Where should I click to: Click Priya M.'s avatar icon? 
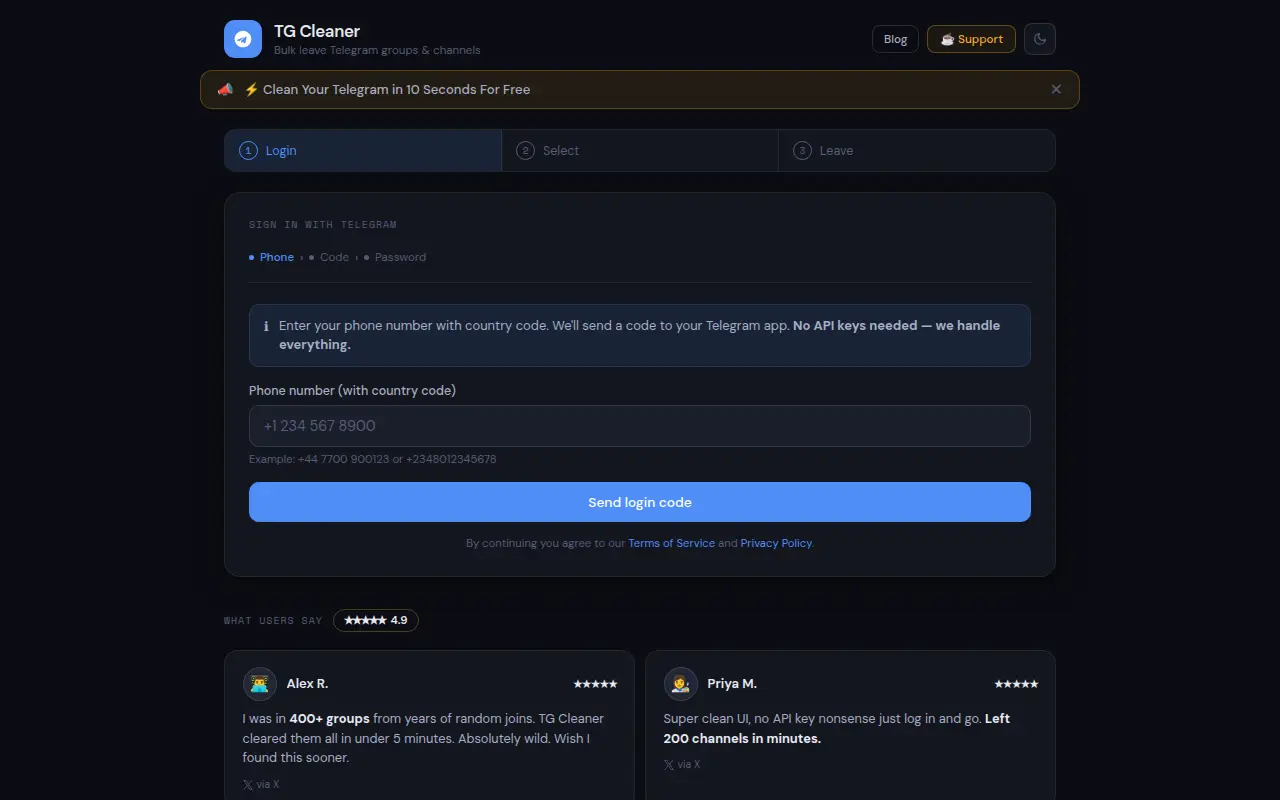(x=681, y=684)
